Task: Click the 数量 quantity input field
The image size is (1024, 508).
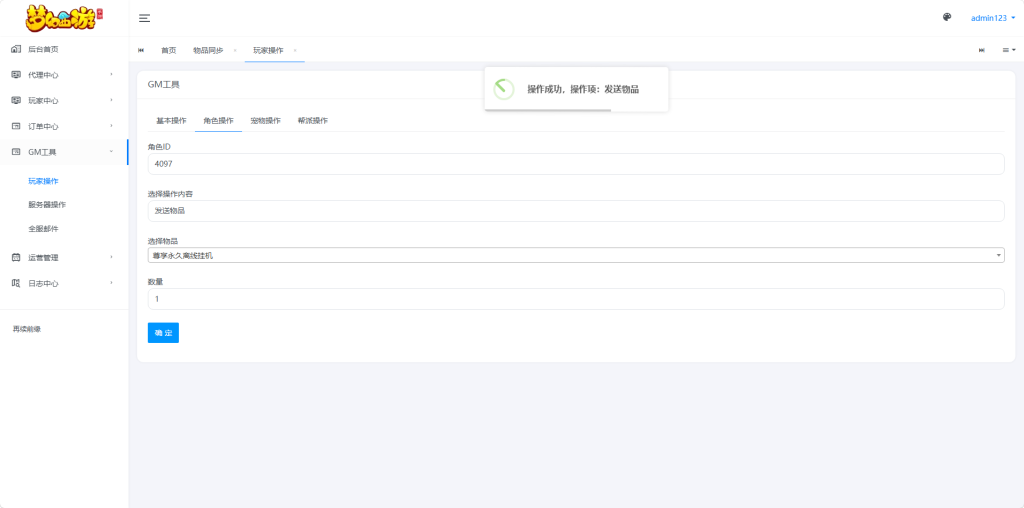Action: (x=576, y=299)
